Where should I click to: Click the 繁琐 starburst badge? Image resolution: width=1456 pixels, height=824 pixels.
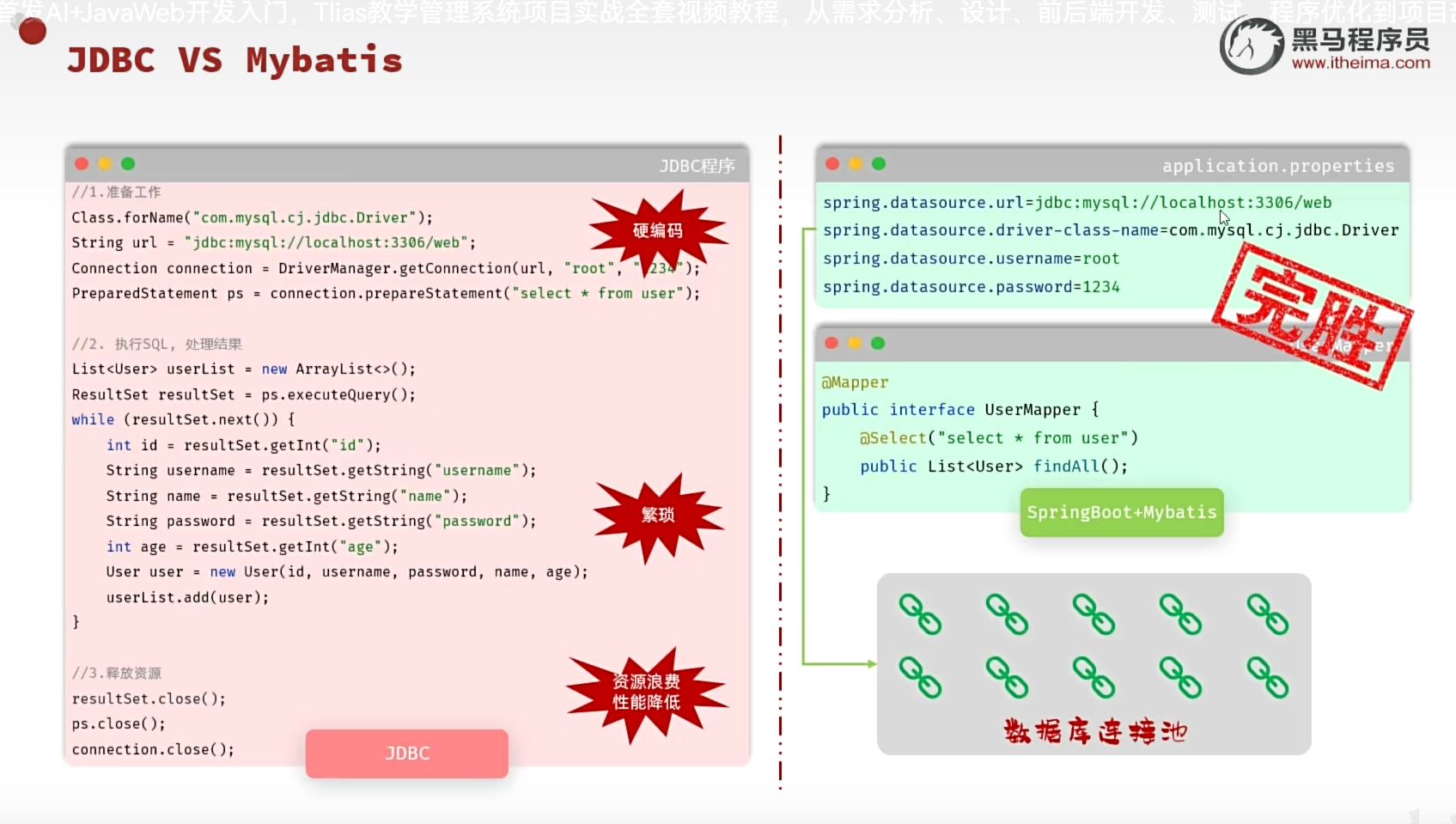[x=658, y=516]
